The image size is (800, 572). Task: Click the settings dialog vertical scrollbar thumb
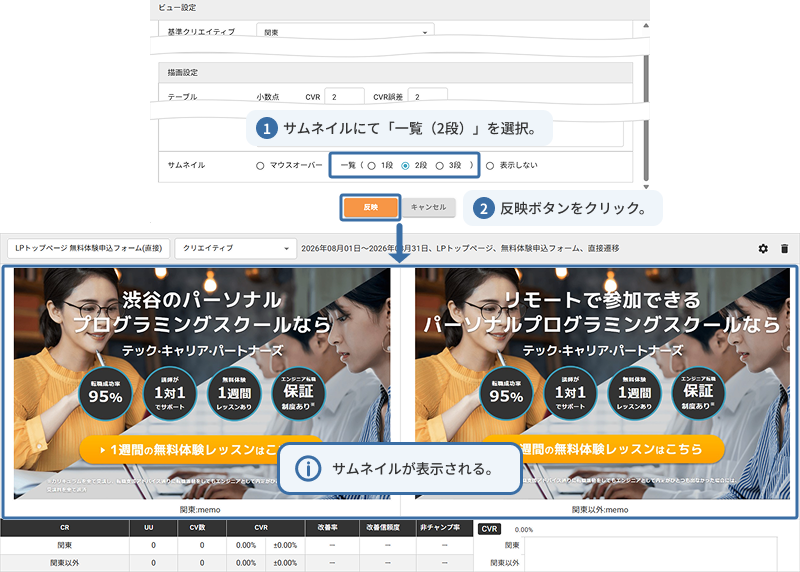[646, 117]
